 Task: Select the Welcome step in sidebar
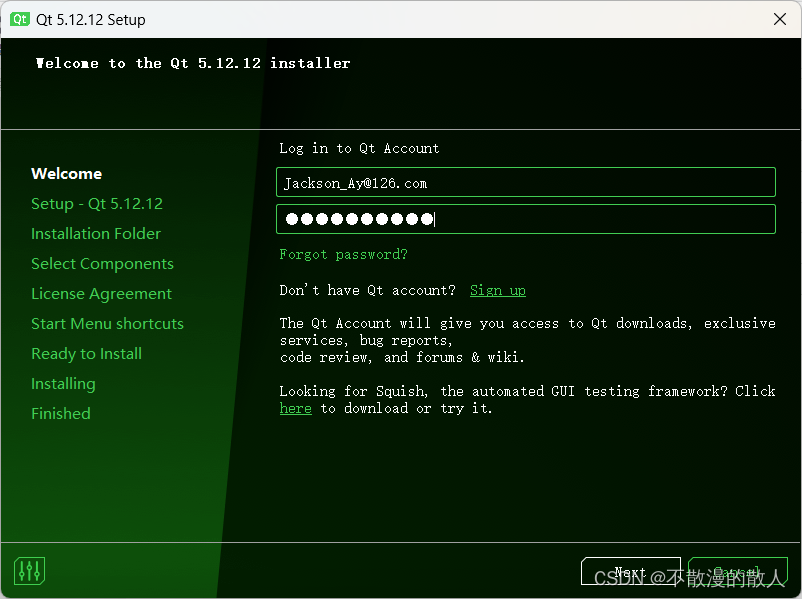pyautogui.click(x=66, y=173)
